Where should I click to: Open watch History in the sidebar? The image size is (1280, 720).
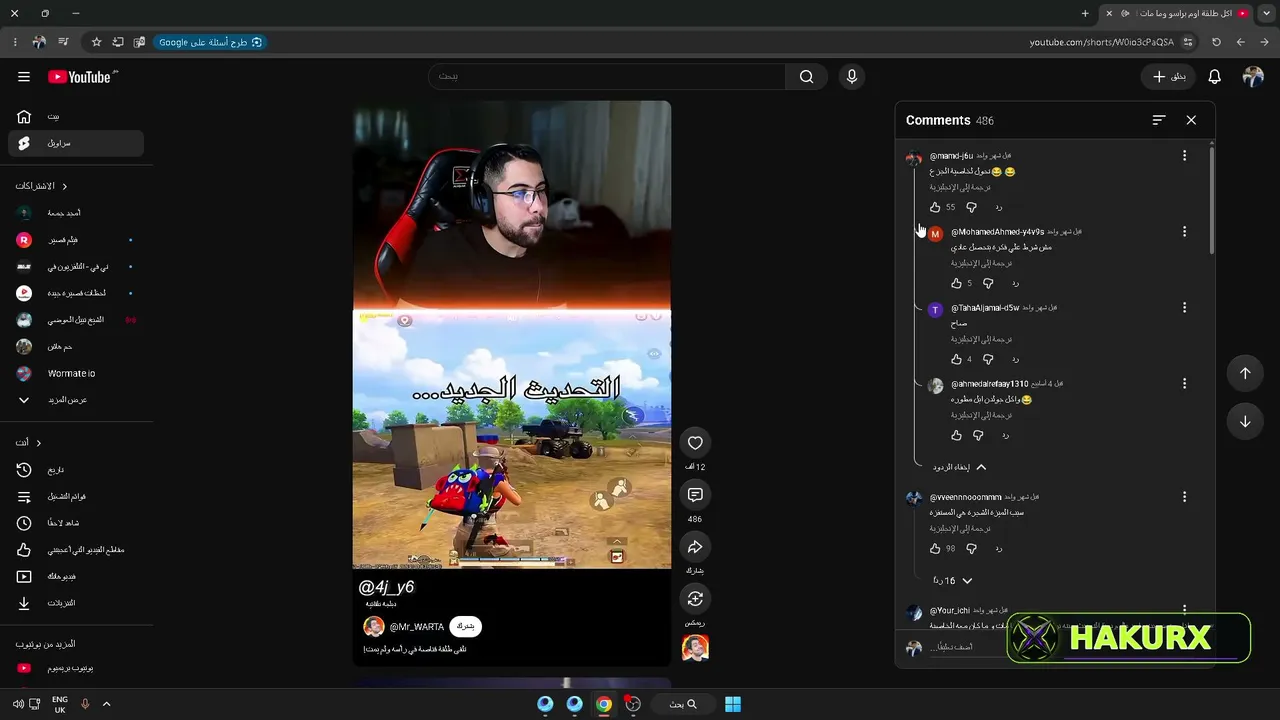click(x=76, y=470)
